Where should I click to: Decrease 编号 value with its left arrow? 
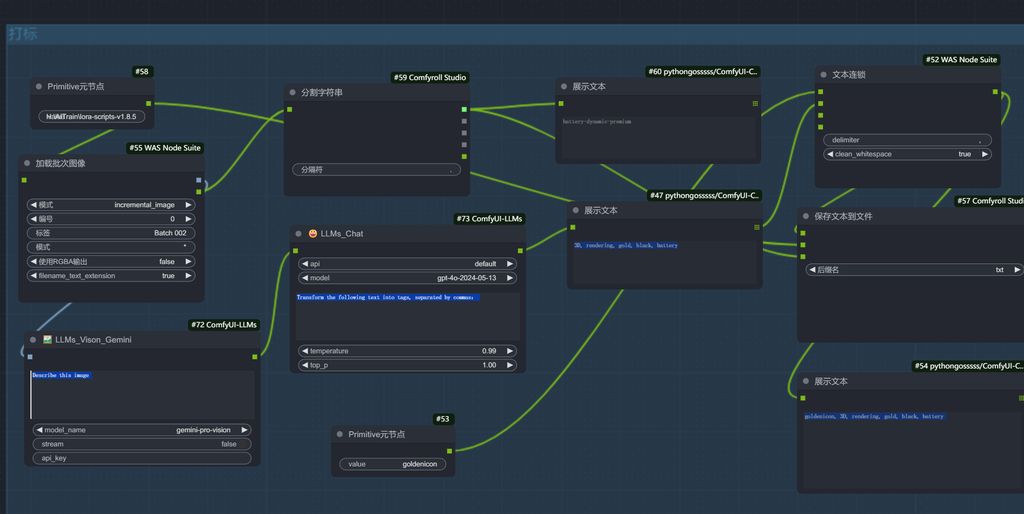click(33, 219)
